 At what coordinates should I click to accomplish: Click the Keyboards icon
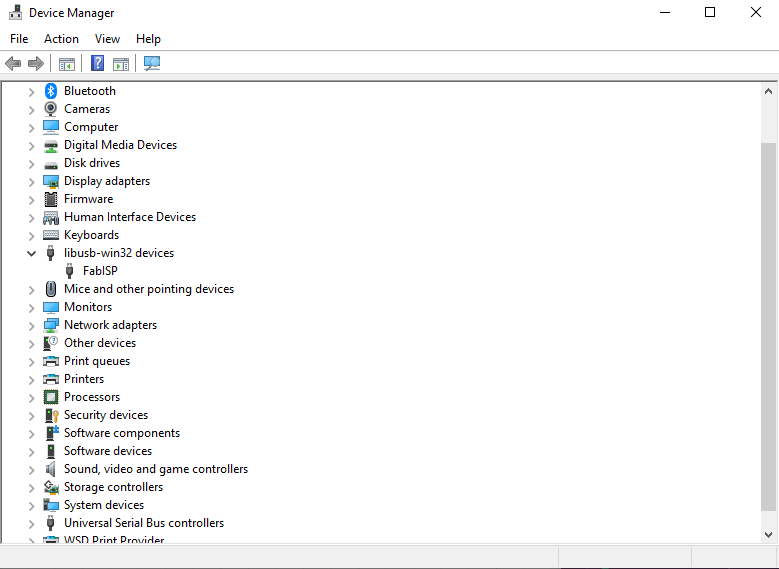(x=51, y=235)
